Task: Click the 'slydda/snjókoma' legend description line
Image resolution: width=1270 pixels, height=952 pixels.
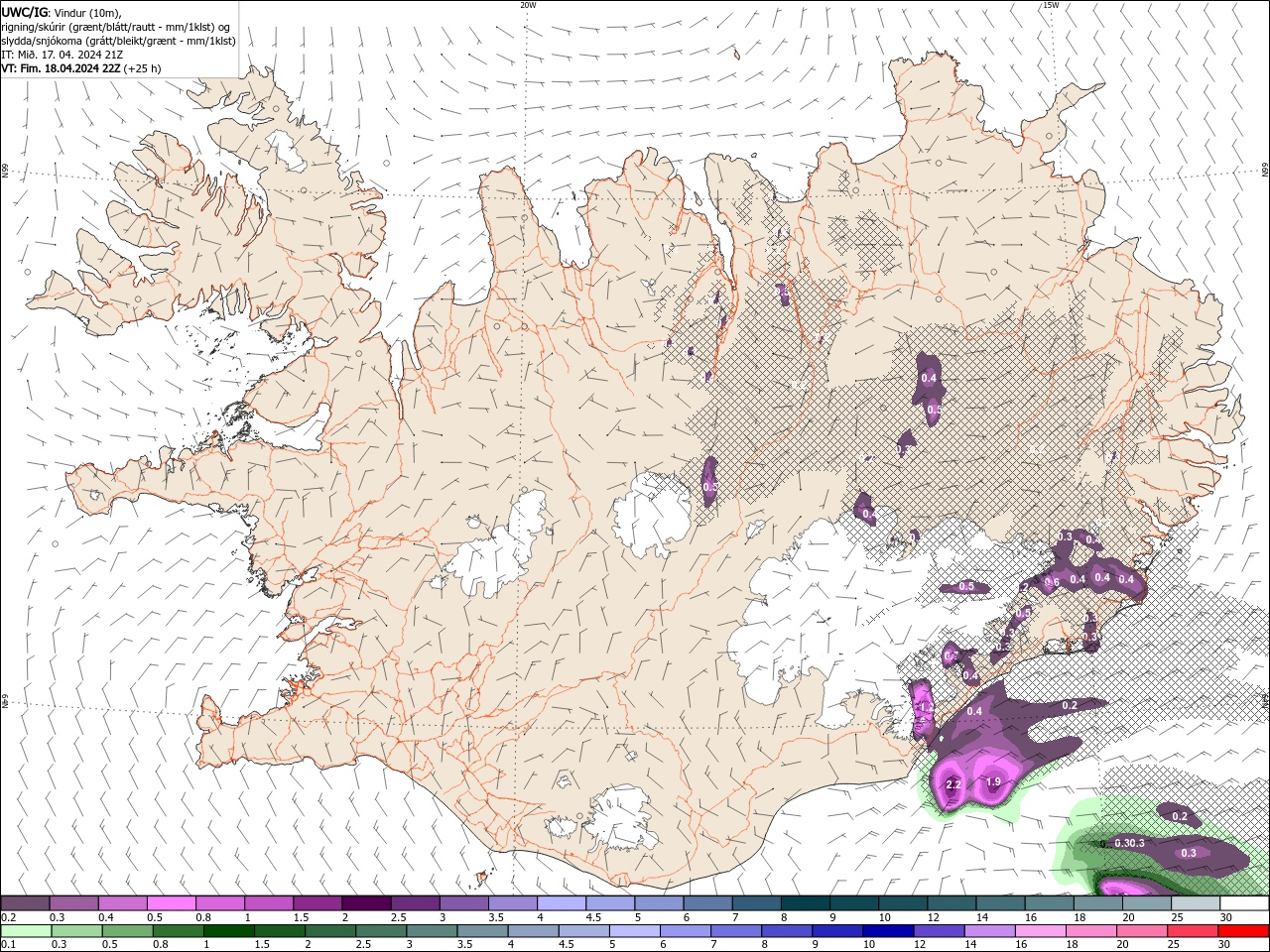Action: [118, 41]
